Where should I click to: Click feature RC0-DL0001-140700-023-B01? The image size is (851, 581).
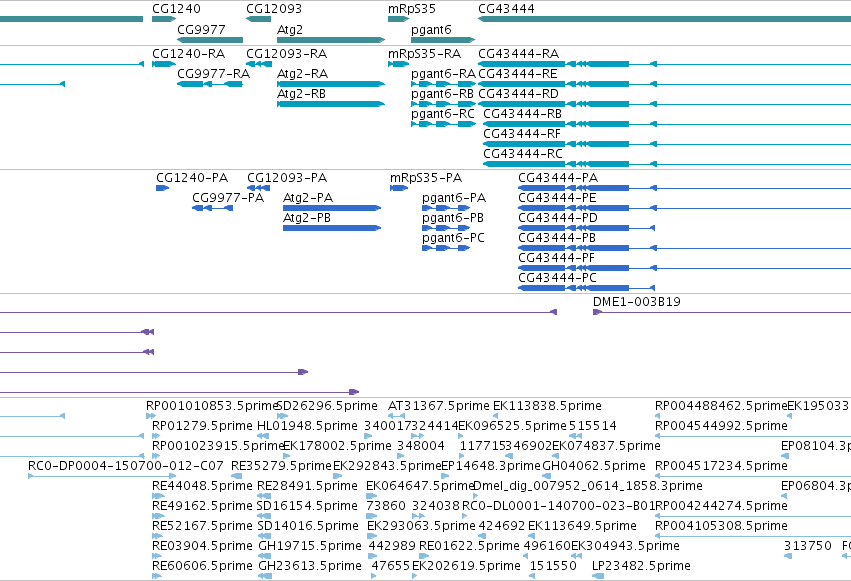coord(558,507)
